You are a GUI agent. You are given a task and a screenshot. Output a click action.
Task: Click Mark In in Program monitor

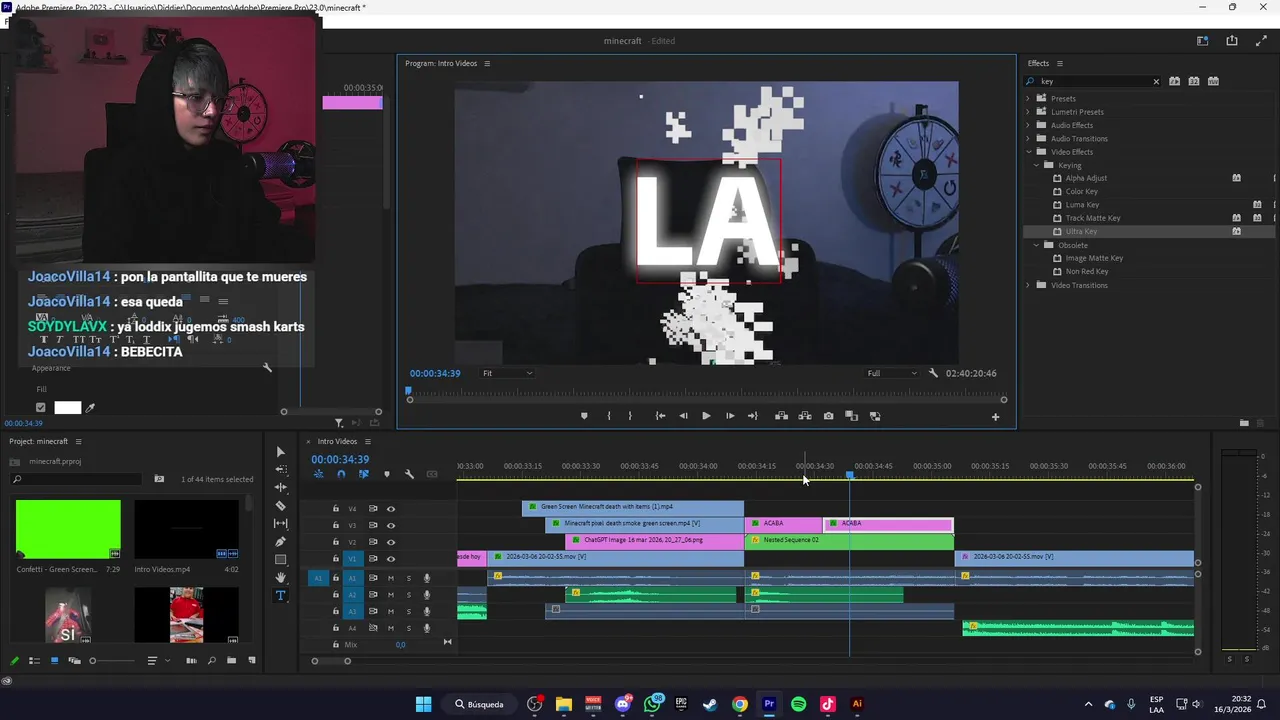pyautogui.click(x=609, y=416)
